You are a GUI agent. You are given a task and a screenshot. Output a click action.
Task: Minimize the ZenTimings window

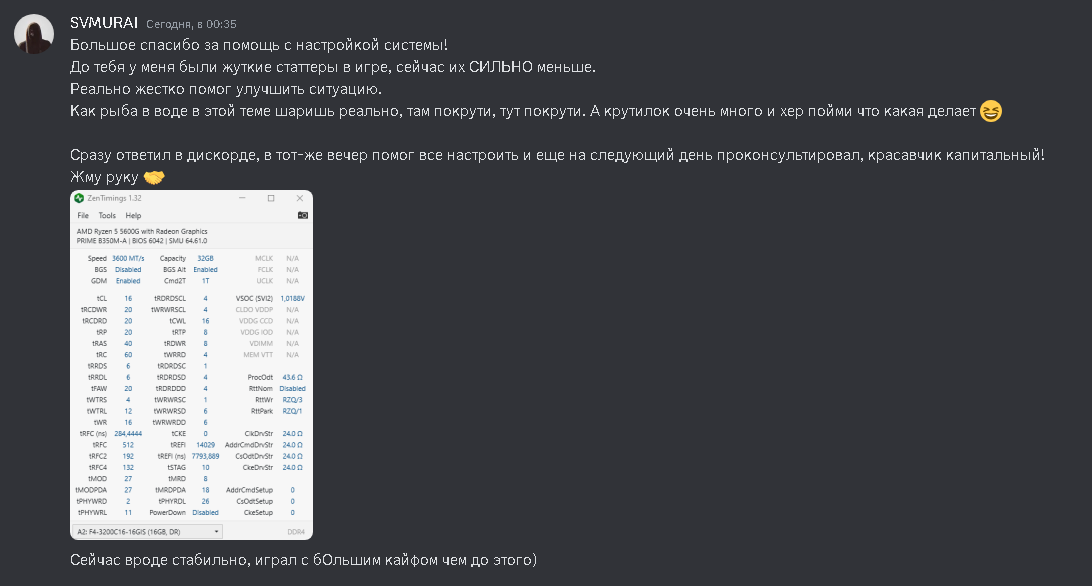click(x=242, y=198)
